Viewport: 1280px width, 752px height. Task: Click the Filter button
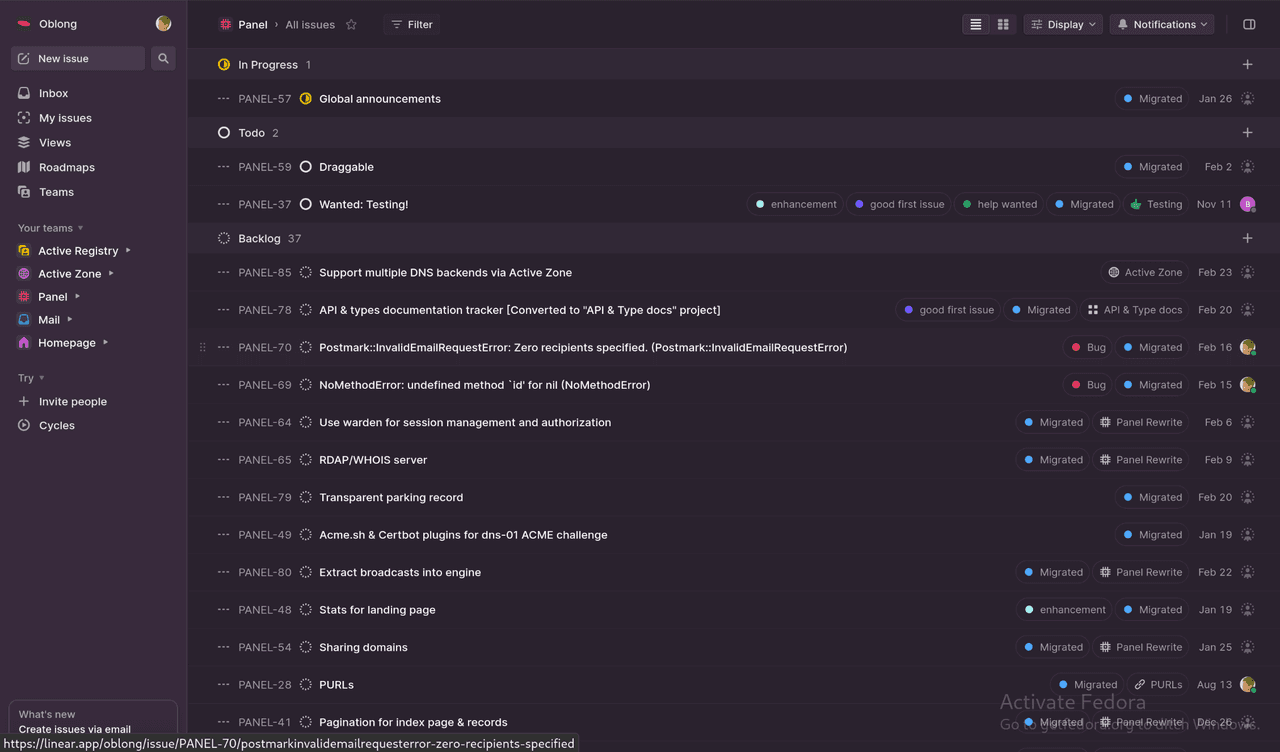411,25
